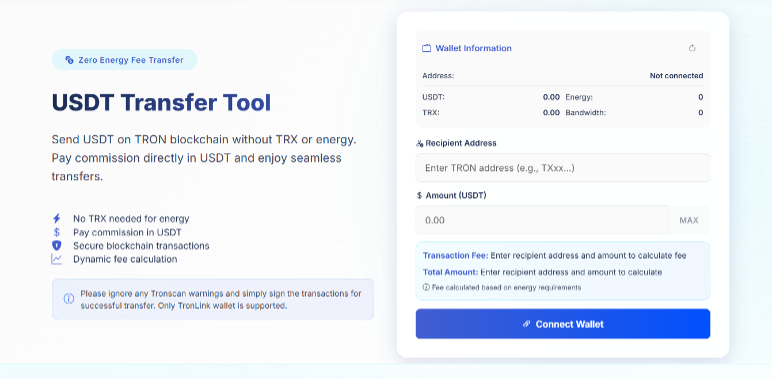Click the Transaction Fee: label
772x380 pixels.
point(455,255)
